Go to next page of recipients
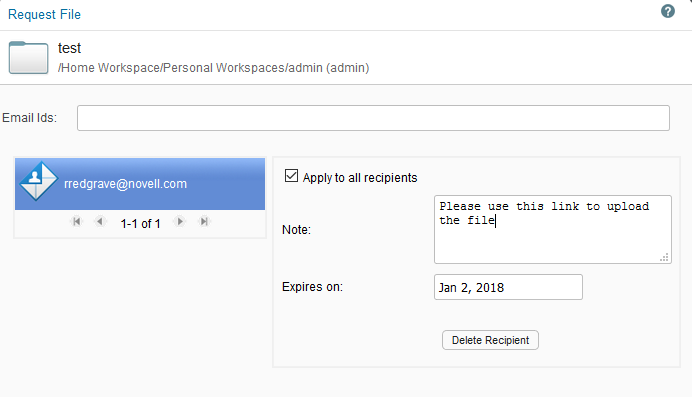 click(180, 221)
